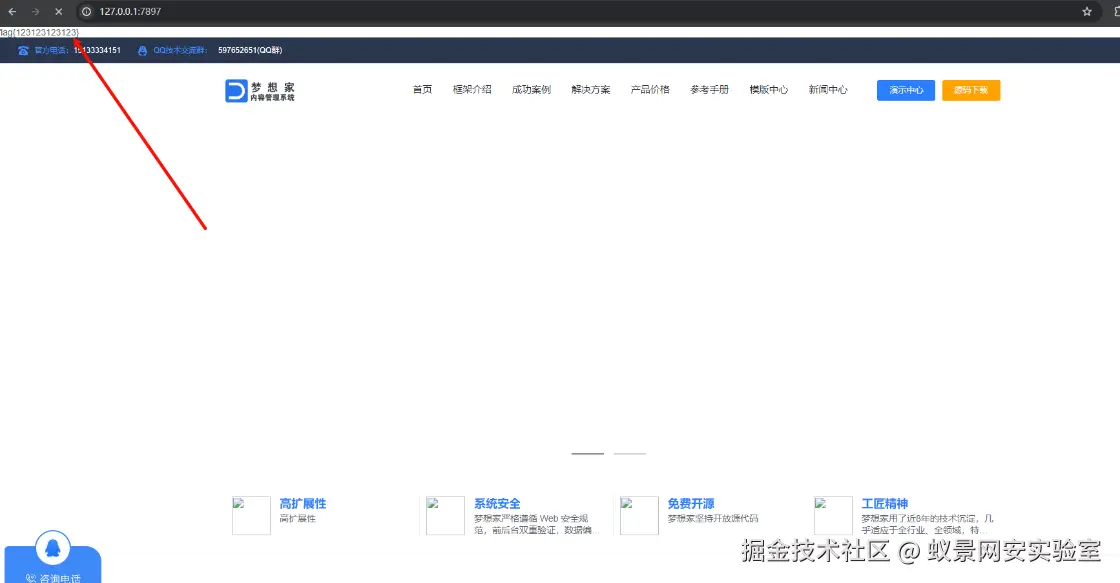Screen dimensions: 1120x583
Task: Open the 框架介绍 menu item
Action: [x=472, y=90]
